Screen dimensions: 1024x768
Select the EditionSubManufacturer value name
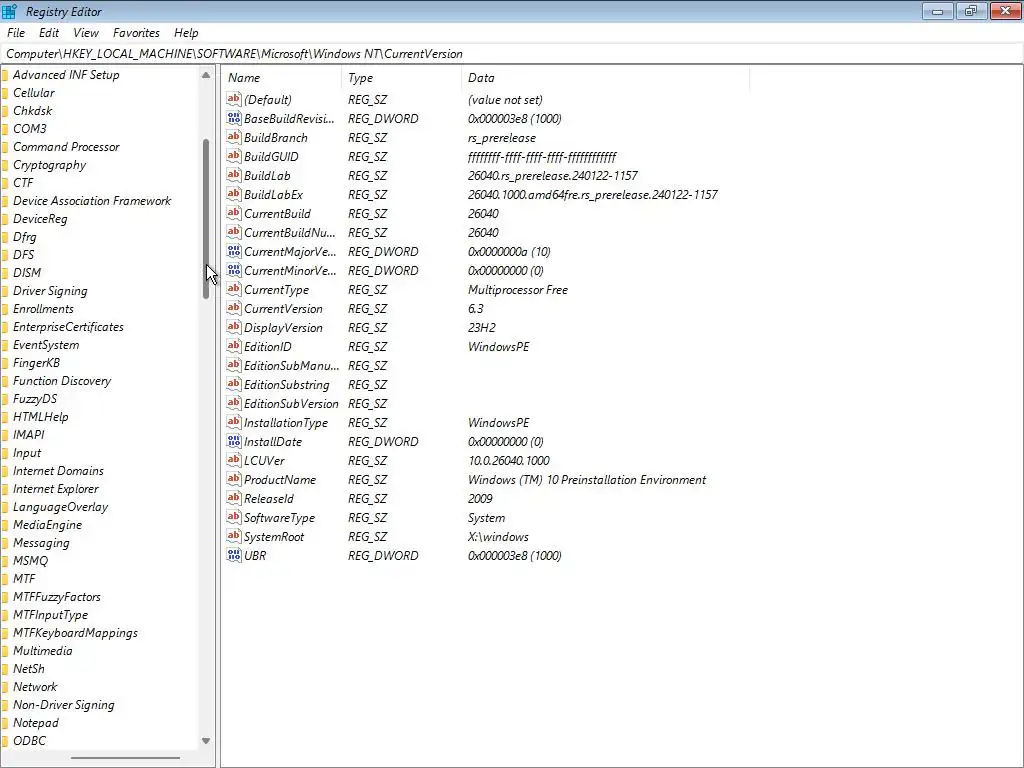[291, 366]
